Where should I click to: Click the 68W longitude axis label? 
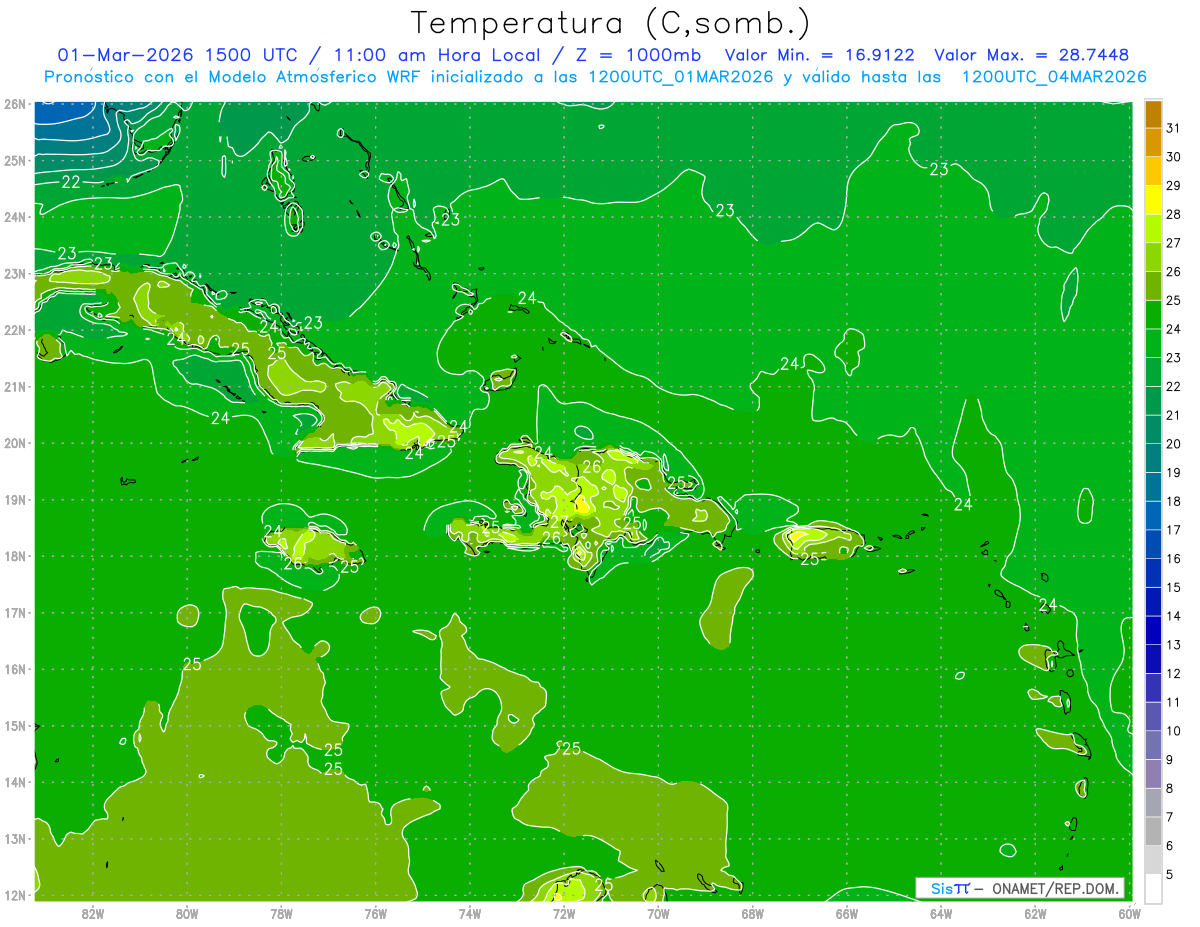752,913
